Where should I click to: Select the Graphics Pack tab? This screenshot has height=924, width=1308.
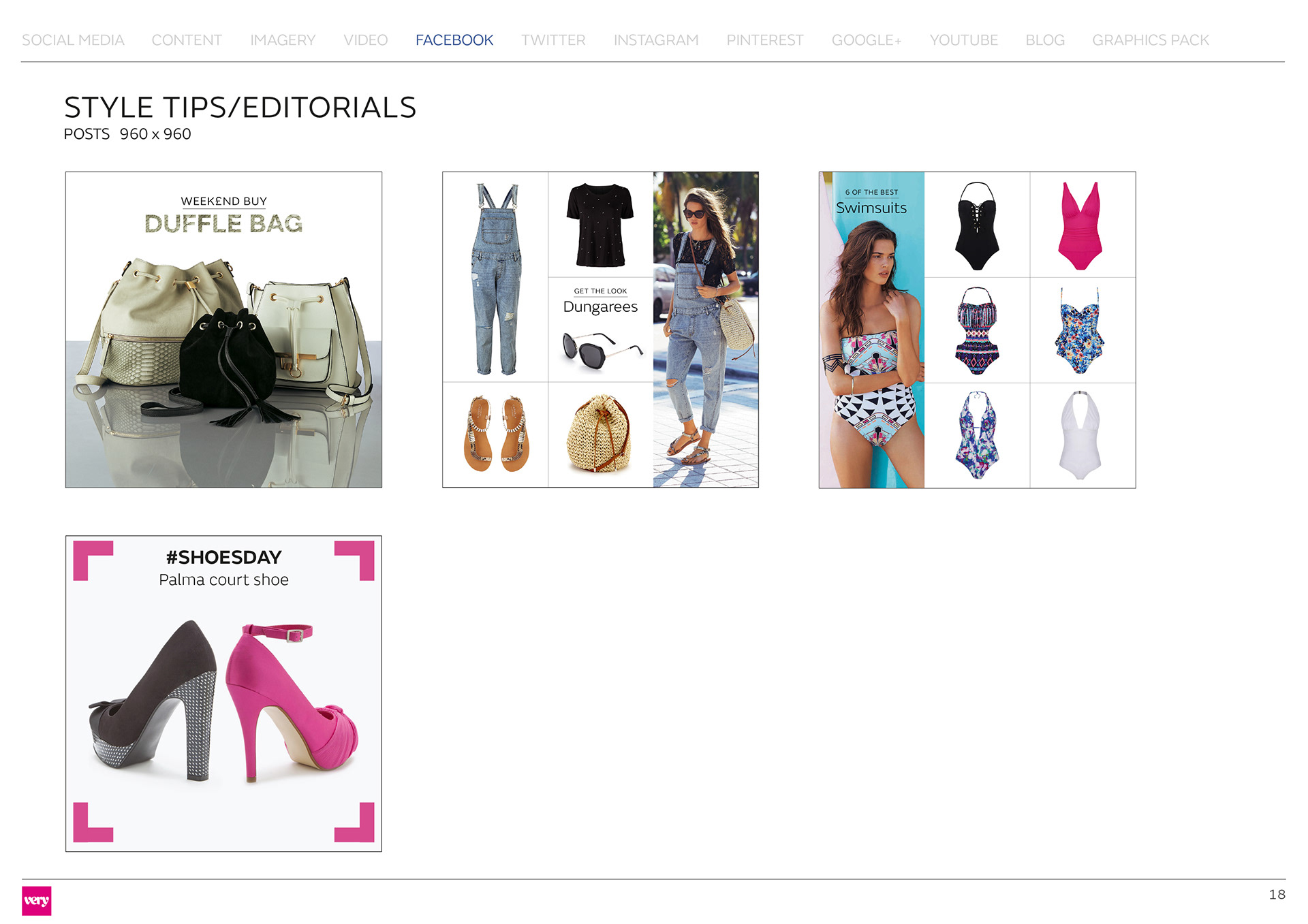click(1150, 40)
